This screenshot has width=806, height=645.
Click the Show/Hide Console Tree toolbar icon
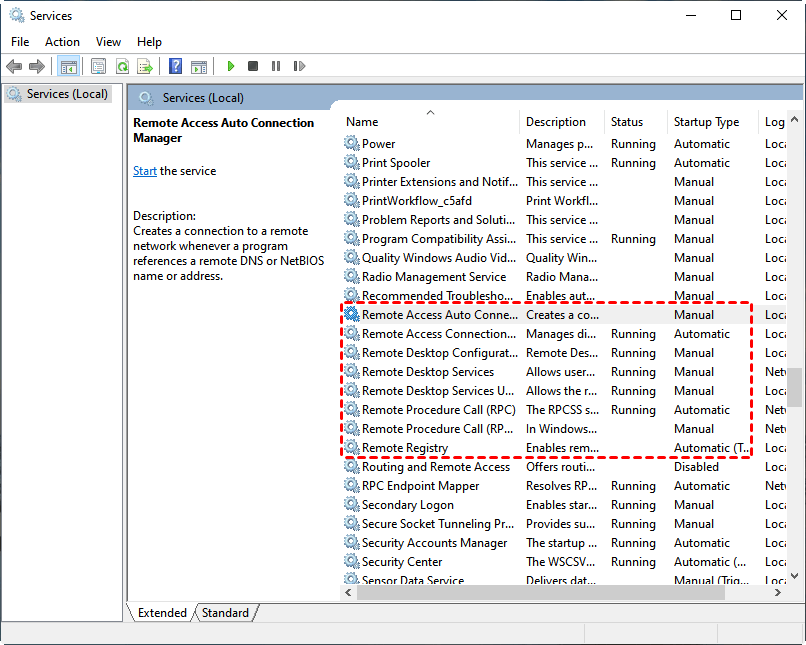[x=69, y=67]
